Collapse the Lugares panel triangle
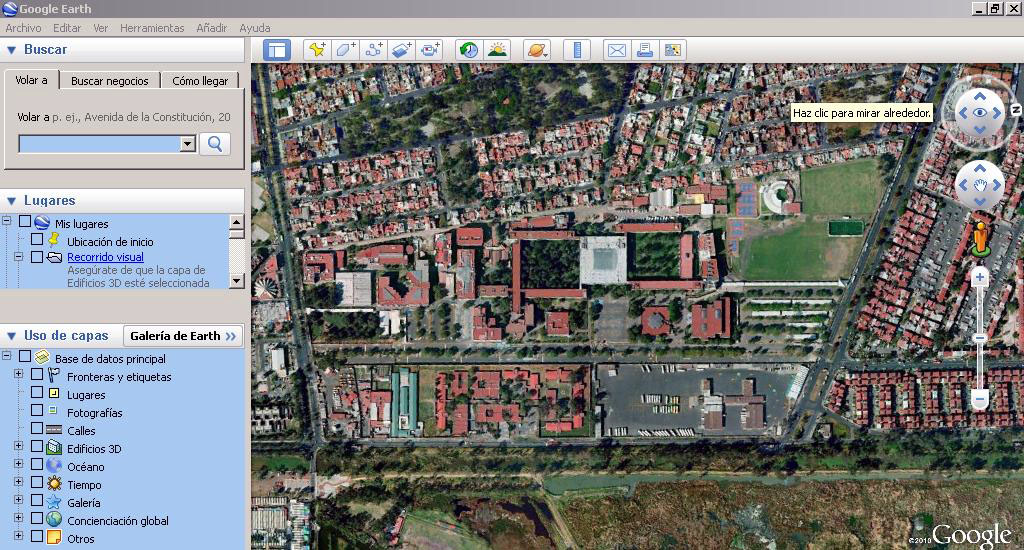 (11, 201)
